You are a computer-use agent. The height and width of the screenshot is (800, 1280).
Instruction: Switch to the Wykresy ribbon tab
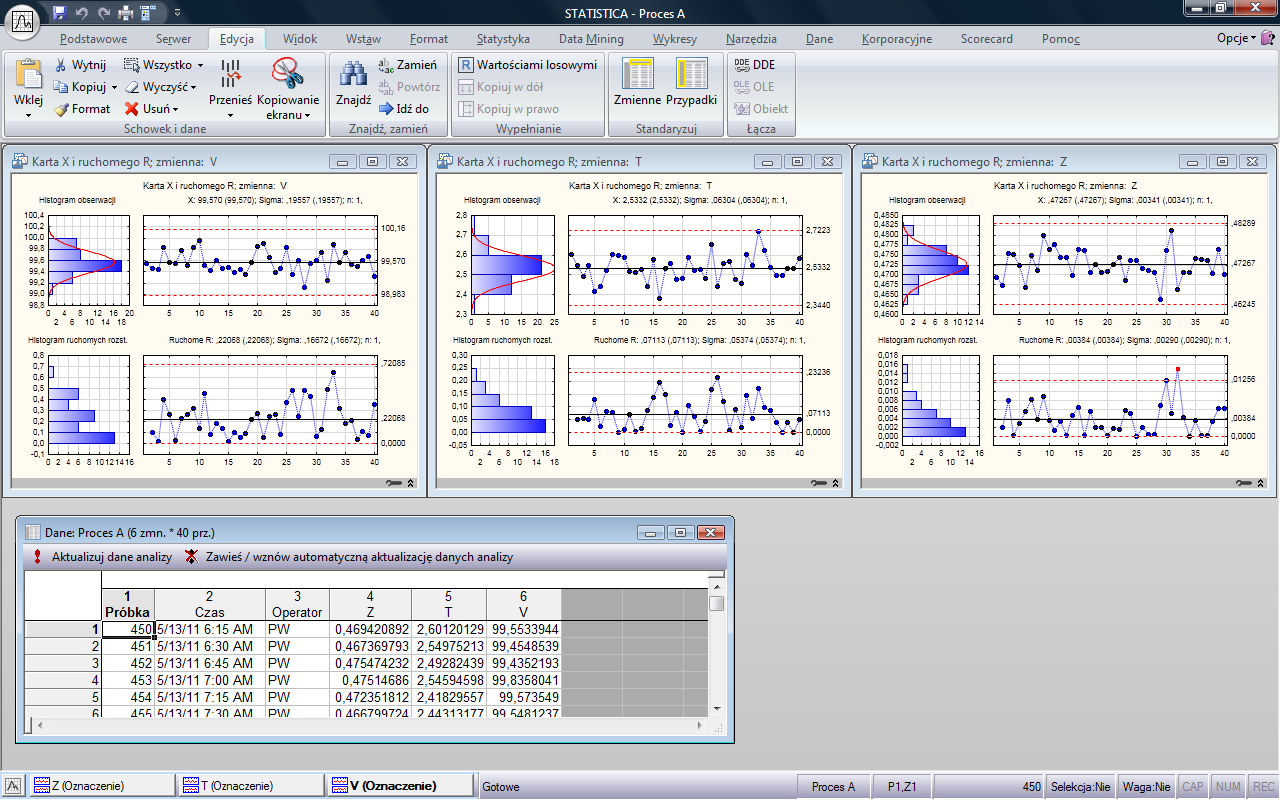675,39
